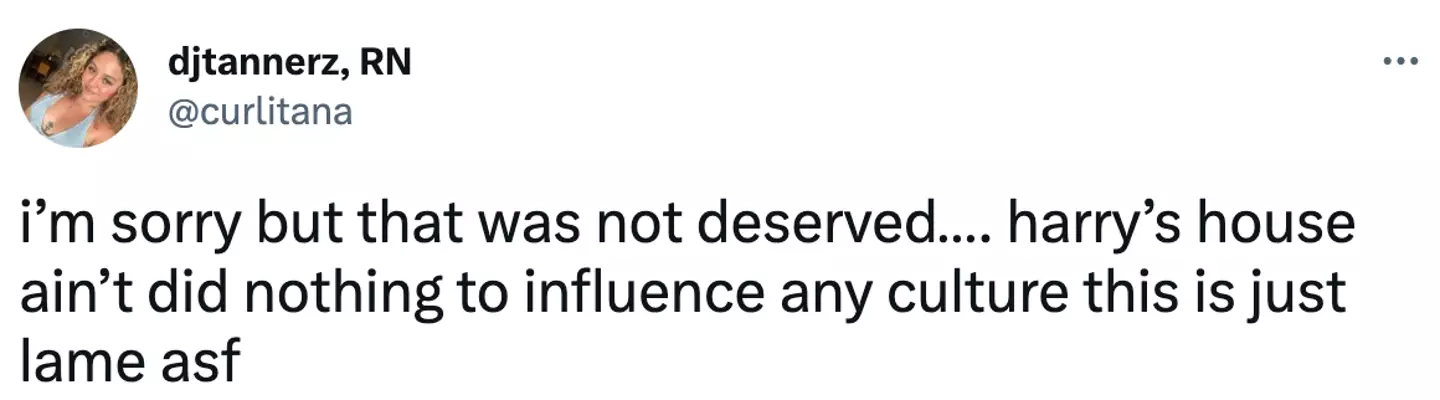Click the djtannerz profile picture

tap(79, 88)
